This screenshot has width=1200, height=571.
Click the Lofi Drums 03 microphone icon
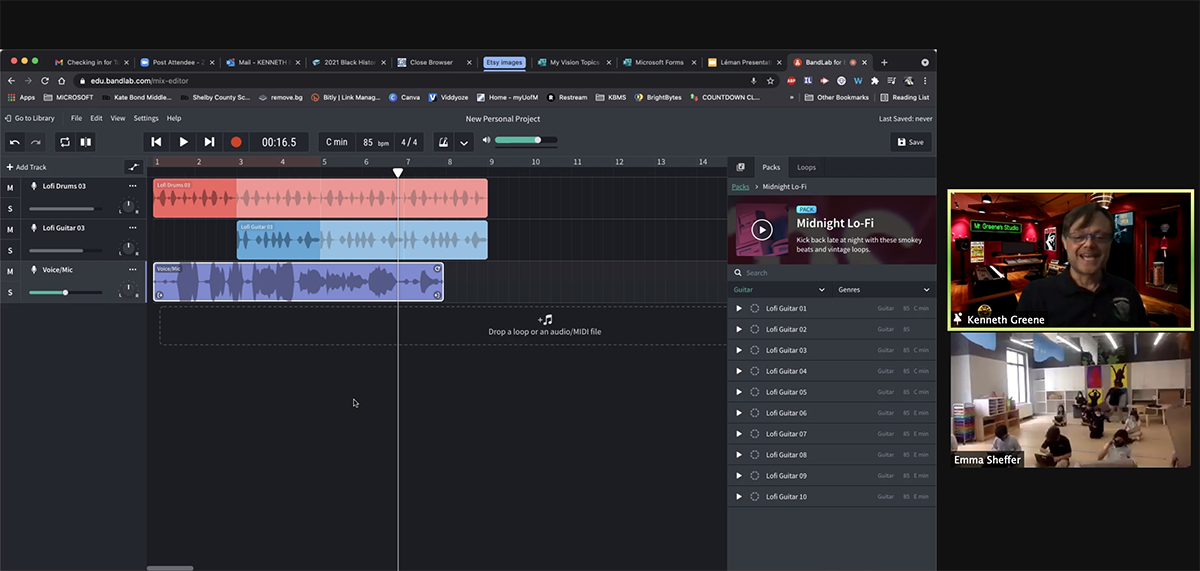[34, 186]
